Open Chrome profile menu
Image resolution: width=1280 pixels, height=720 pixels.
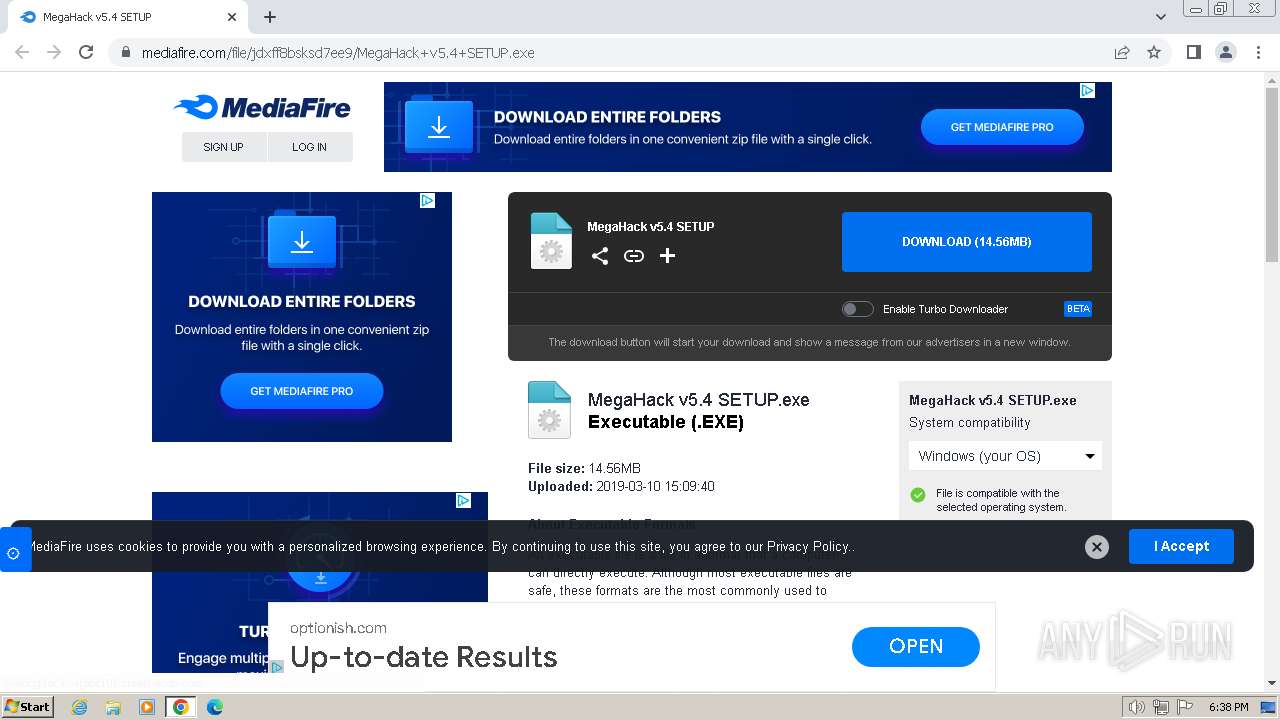(1226, 52)
